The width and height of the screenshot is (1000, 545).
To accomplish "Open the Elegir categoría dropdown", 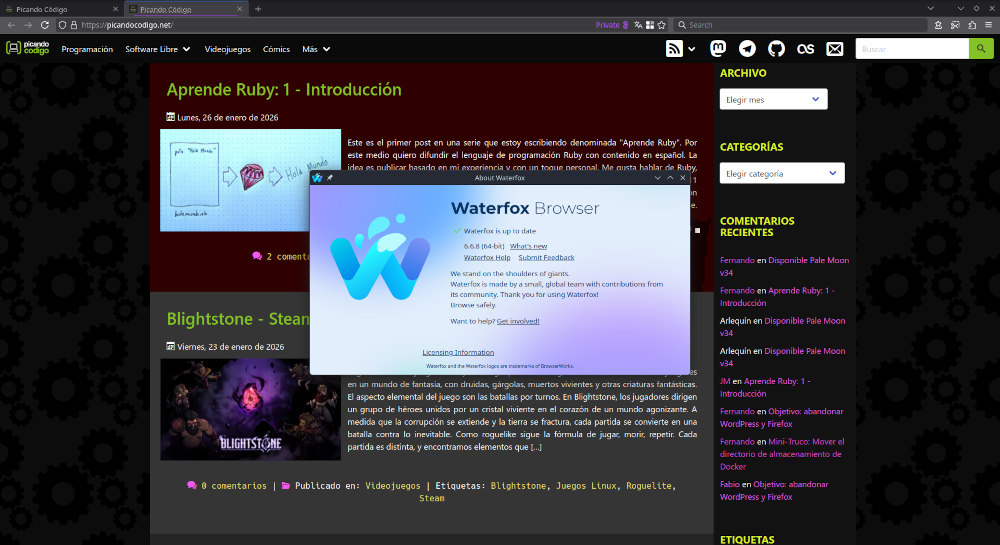I will point(782,173).
